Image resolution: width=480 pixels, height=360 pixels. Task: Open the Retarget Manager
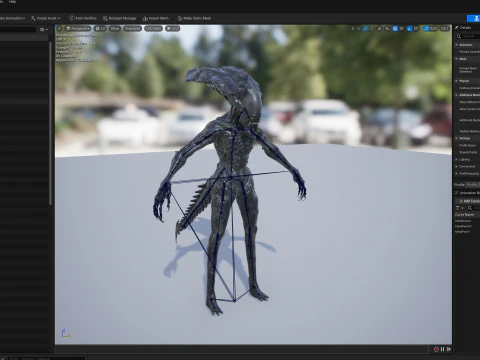119,18
